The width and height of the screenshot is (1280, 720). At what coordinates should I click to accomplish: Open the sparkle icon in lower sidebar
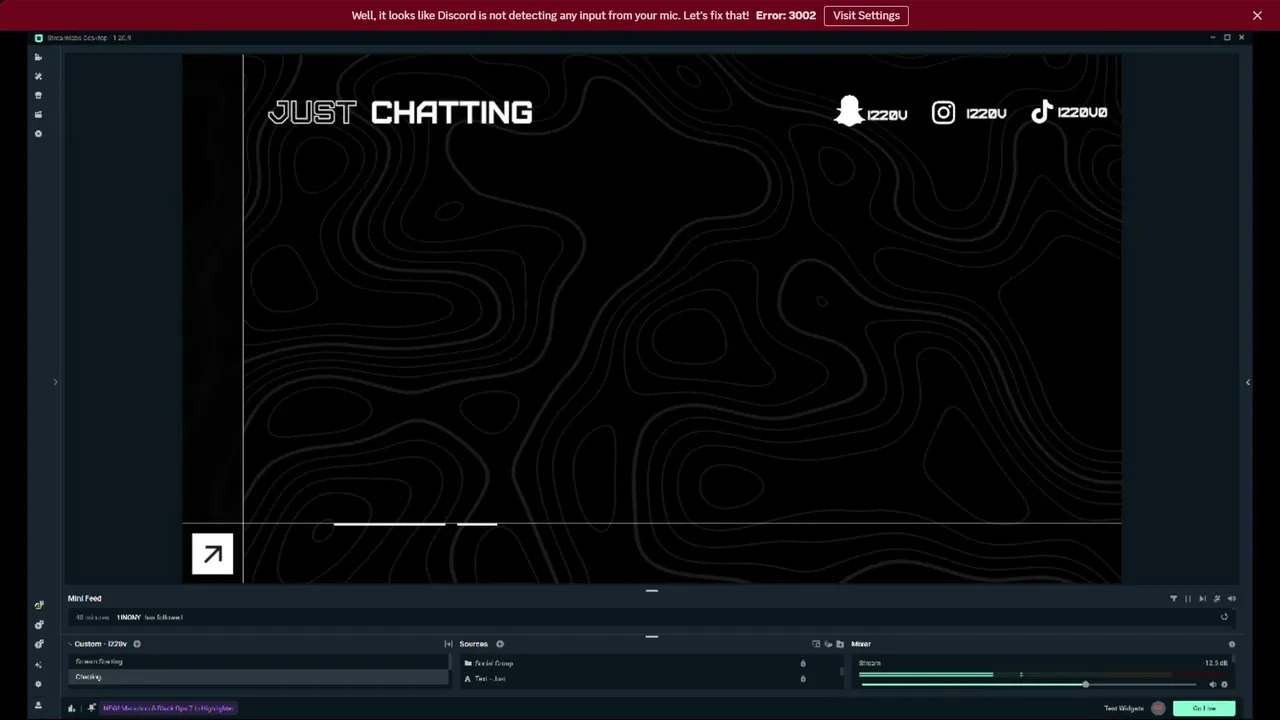point(39,664)
